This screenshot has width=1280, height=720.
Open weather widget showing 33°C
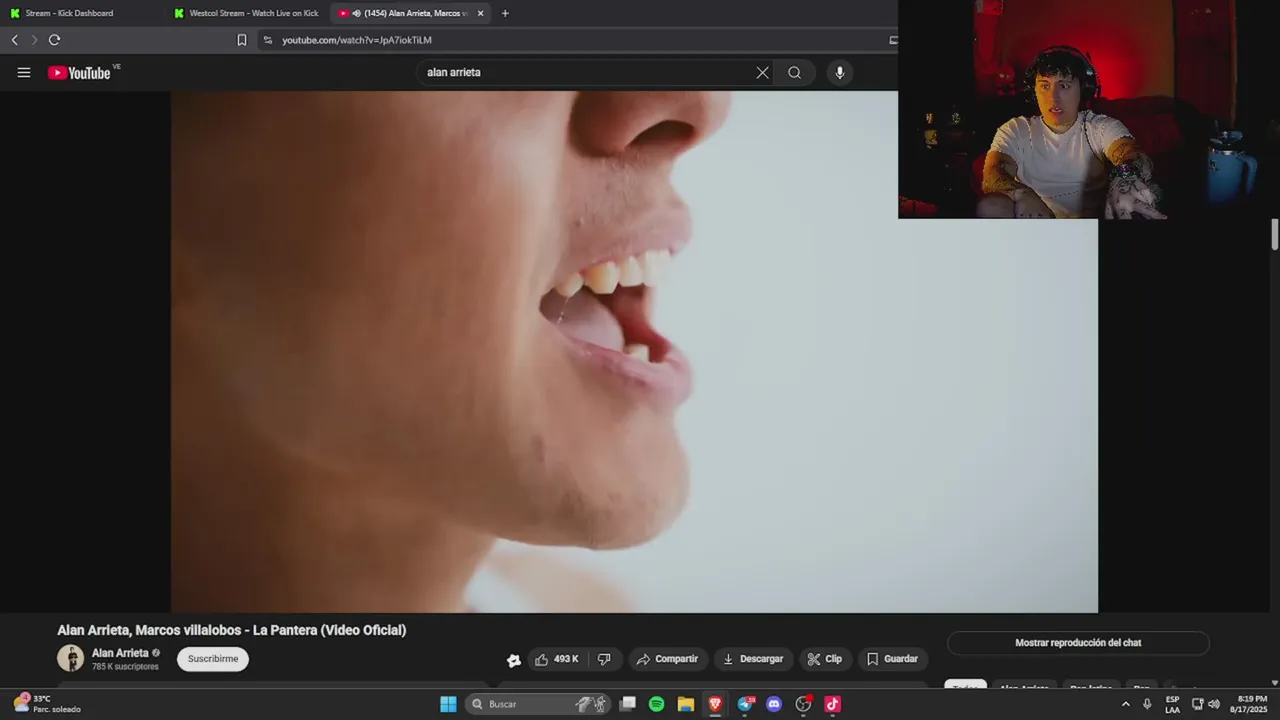(x=47, y=704)
